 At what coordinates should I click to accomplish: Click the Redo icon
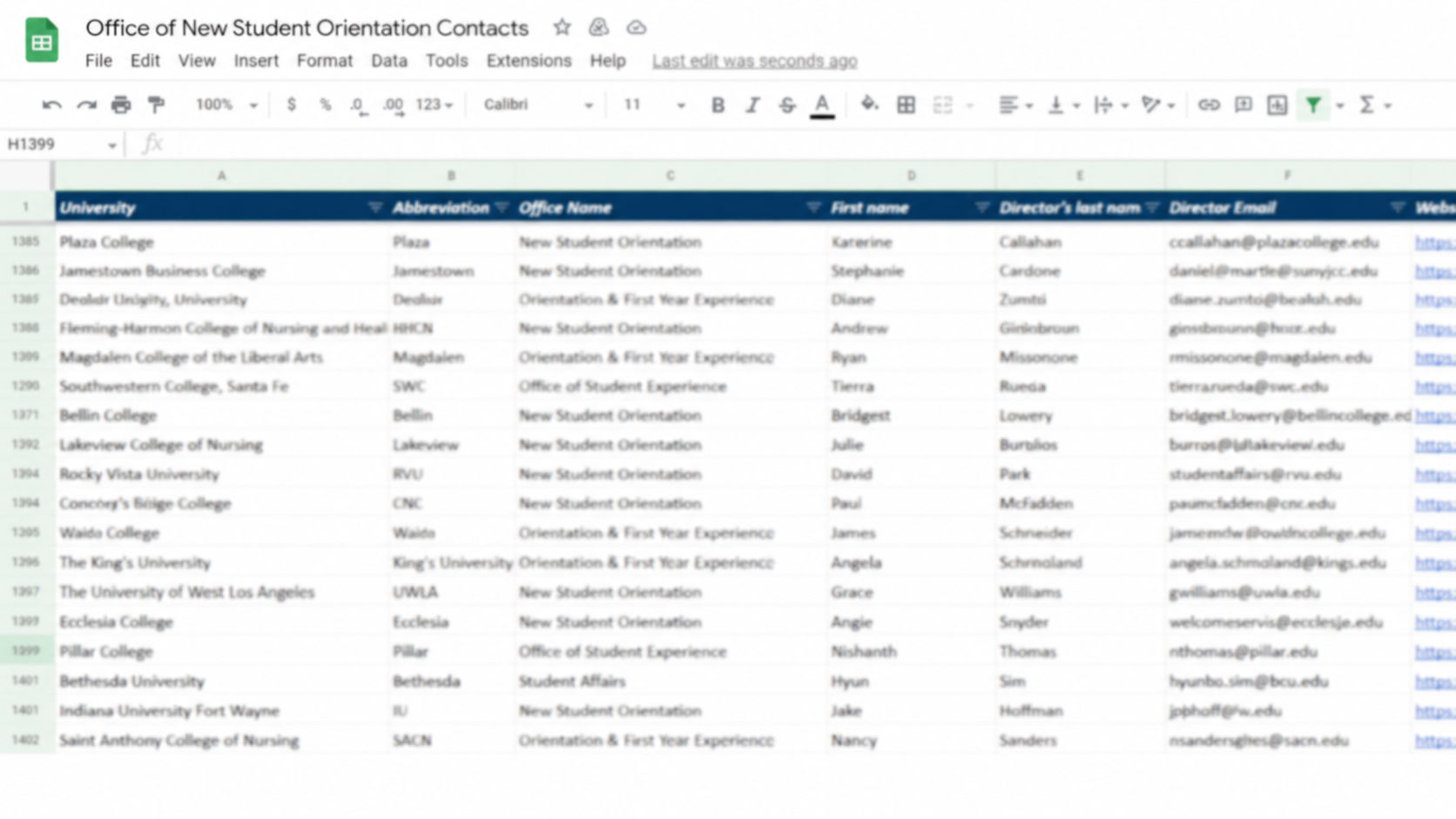86,105
